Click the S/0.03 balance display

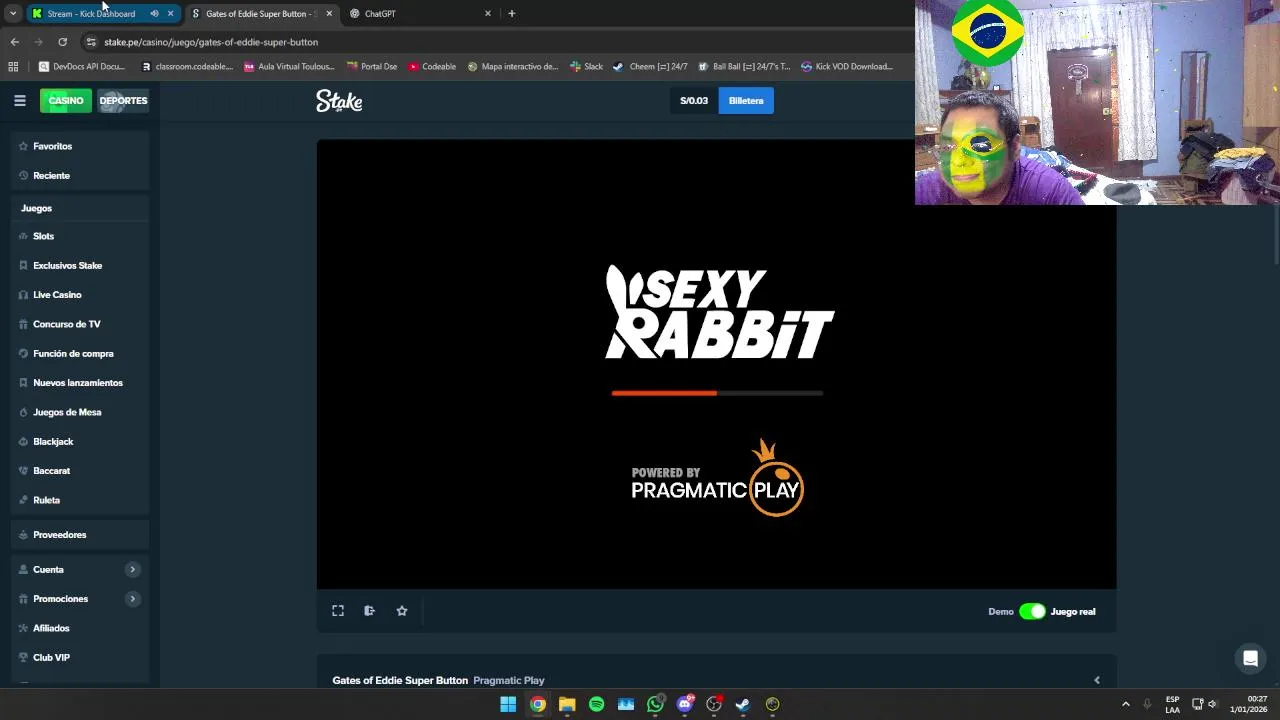tap(694, 101)
